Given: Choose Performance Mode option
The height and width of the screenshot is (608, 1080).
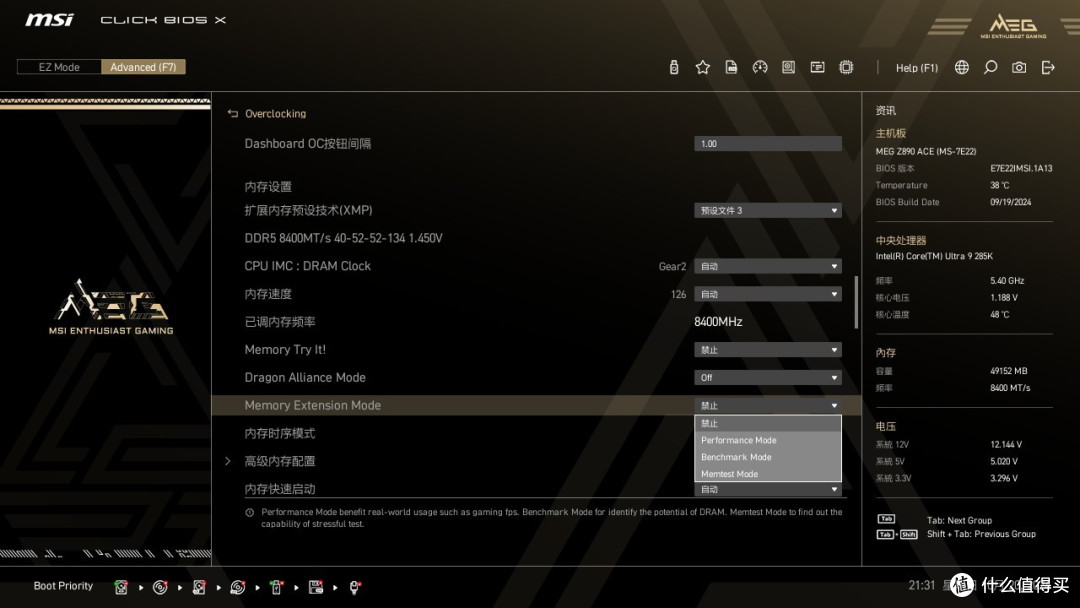Looking at the screenshot, I should (767, 440).
